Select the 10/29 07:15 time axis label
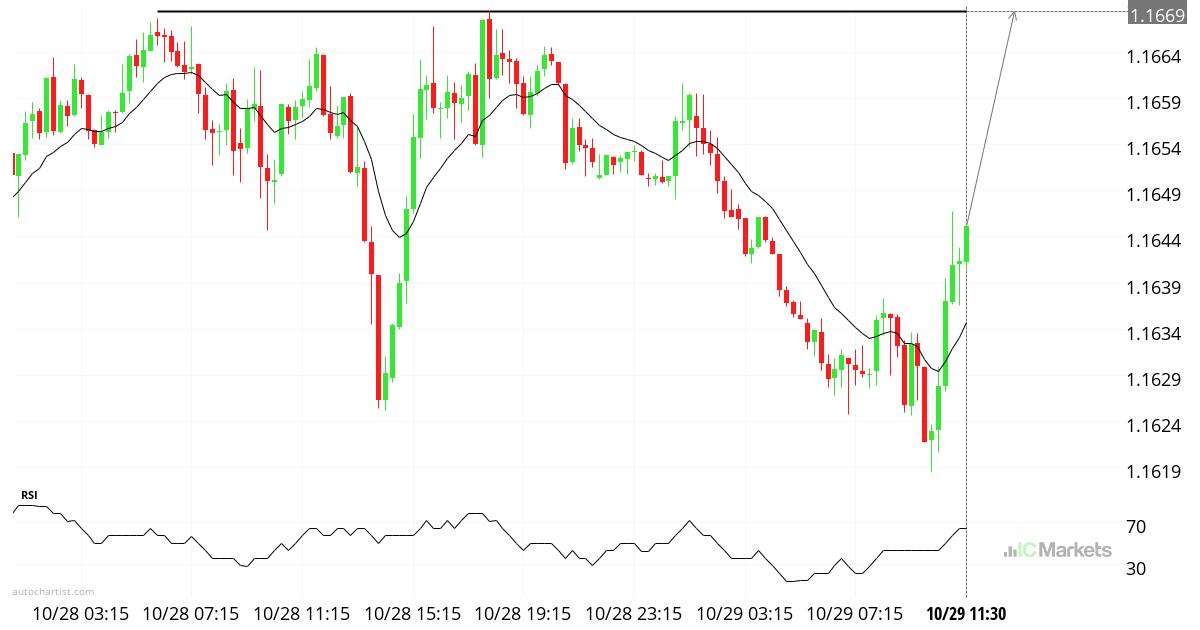This screenshot has width=1200, height=630. pyautogui.click(x=856, y=612)
